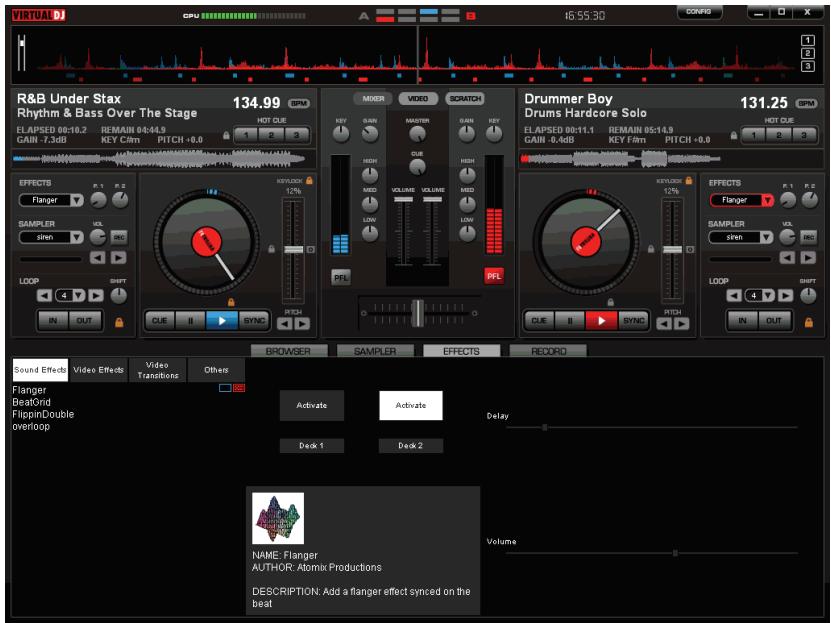Hit CUE on the left deck

[160, 321]
